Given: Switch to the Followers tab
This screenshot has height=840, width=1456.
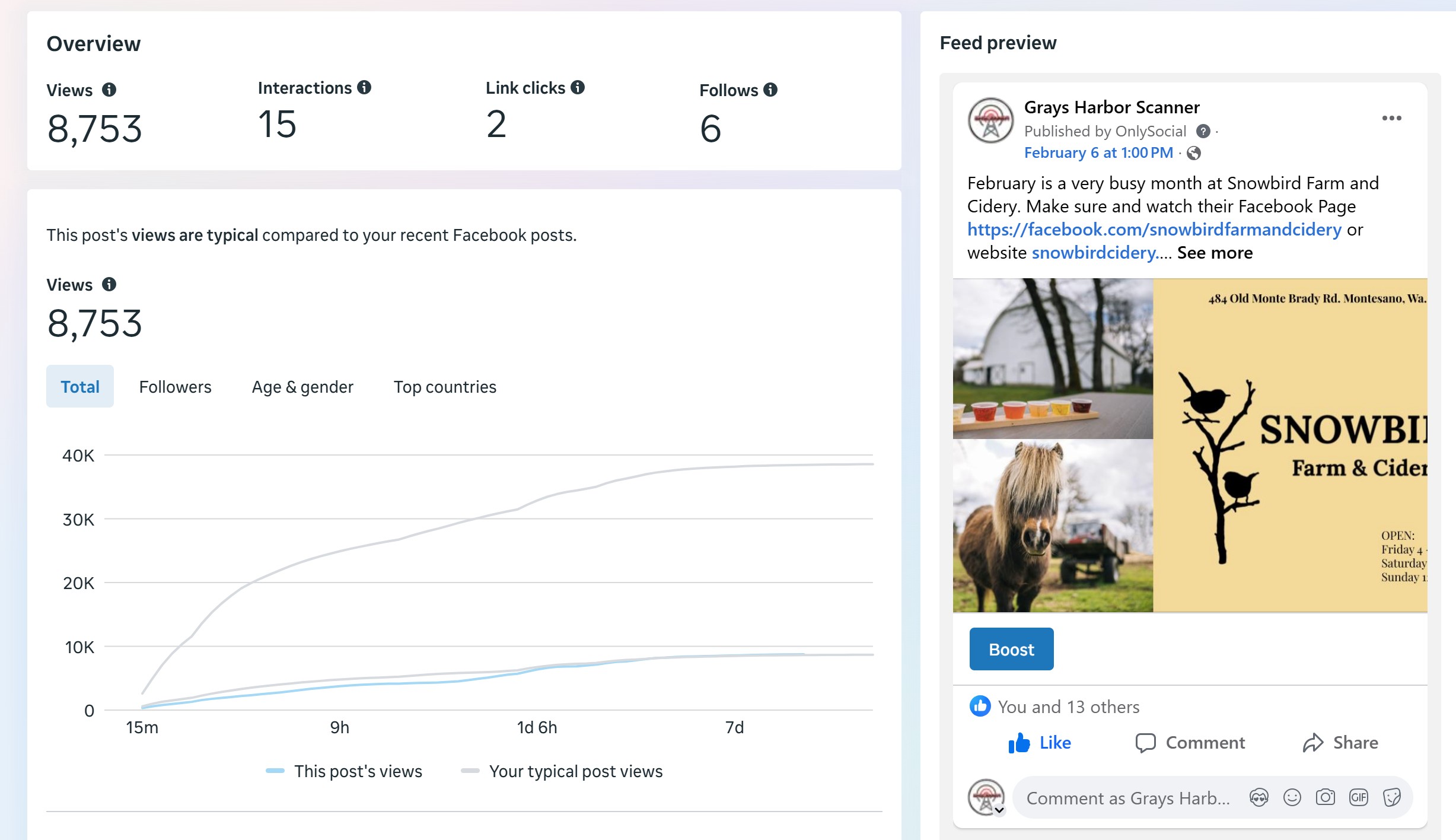Looking at the screenshot, I should click(x=175, y=387).
